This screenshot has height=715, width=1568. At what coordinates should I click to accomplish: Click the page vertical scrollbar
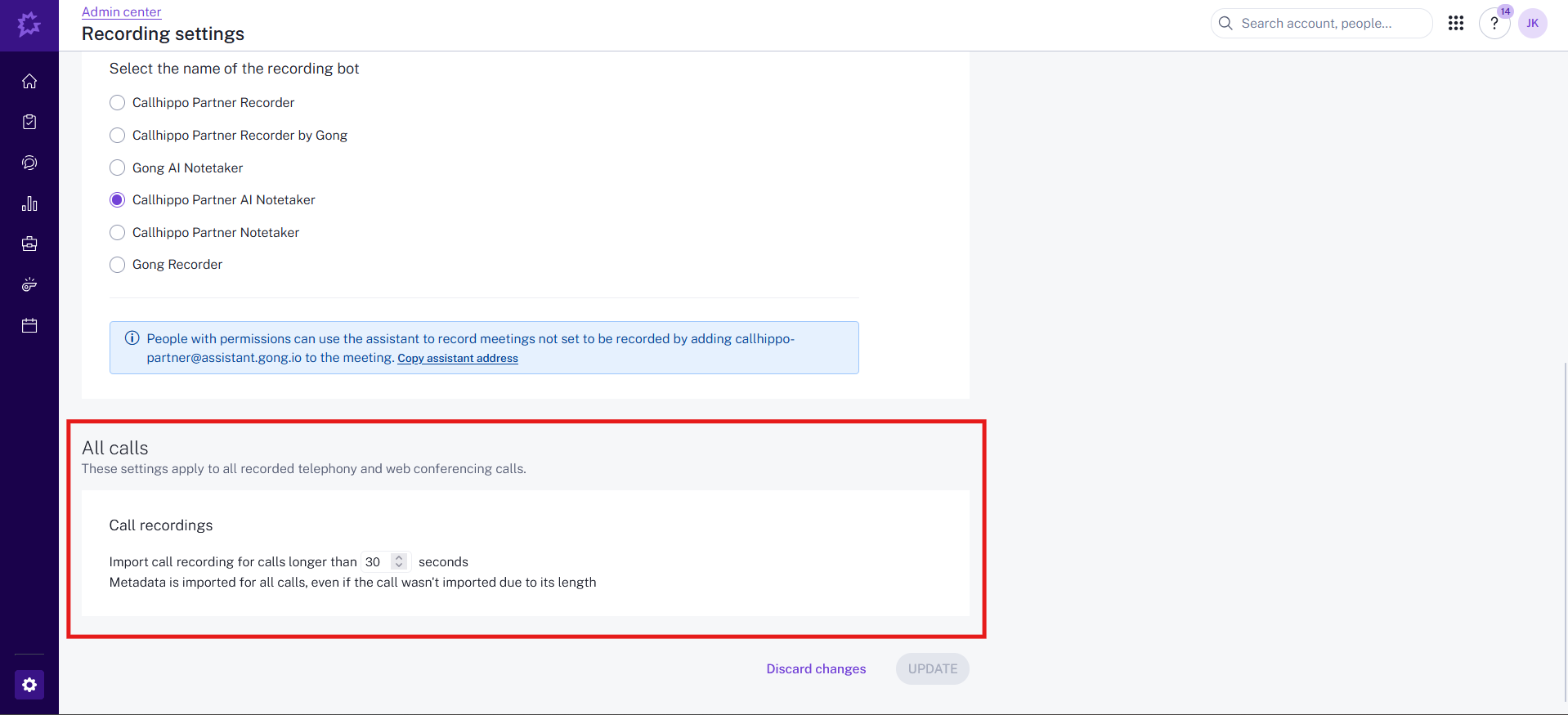1565,531
